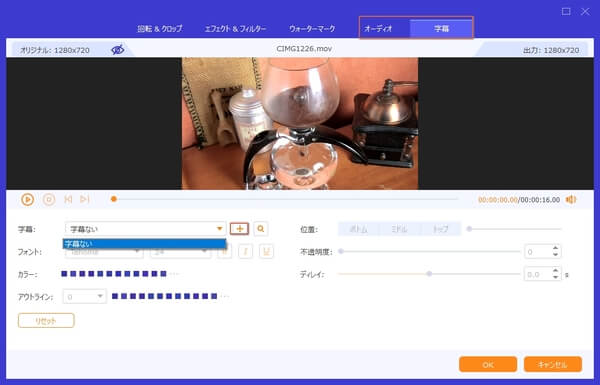600x385 pixels.
Task: Set subtitle position to トップ
Action: coord(440,229)
